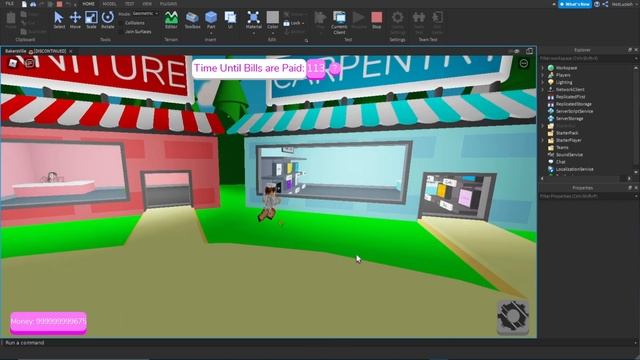This screenshot has width=640, height=360.
Task: Open the Mode Geometric dropdown
Action: (145, 13)
